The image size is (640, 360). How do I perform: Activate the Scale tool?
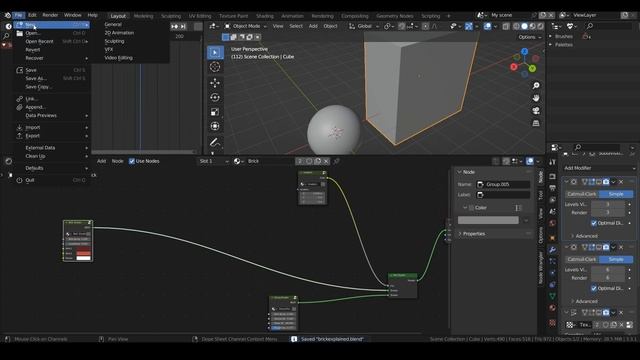[x=215, y=112]
